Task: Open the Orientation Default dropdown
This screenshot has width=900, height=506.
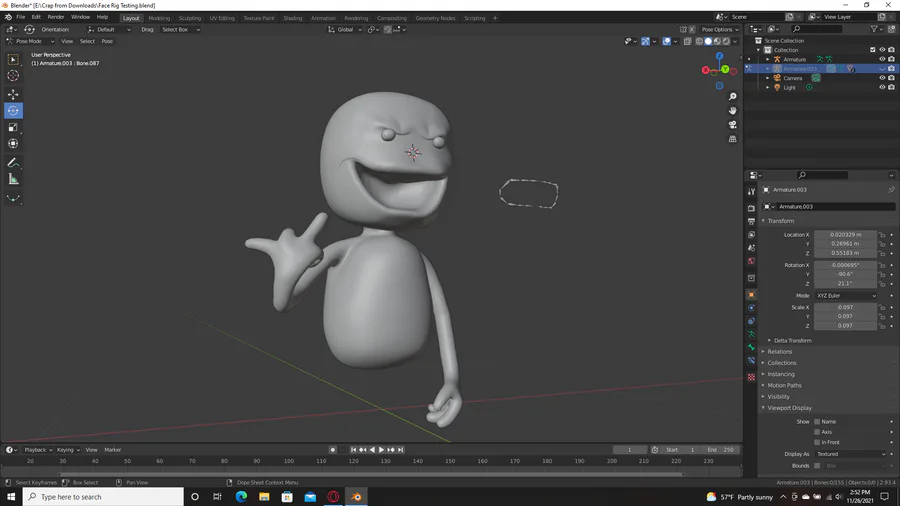Action: 108,29
